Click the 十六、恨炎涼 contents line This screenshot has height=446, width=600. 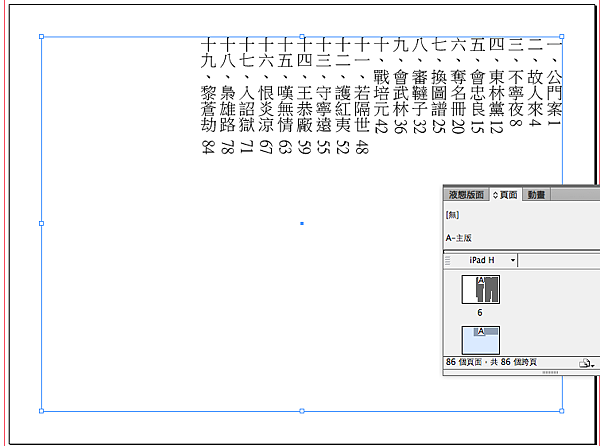click(x=266, y=96)
